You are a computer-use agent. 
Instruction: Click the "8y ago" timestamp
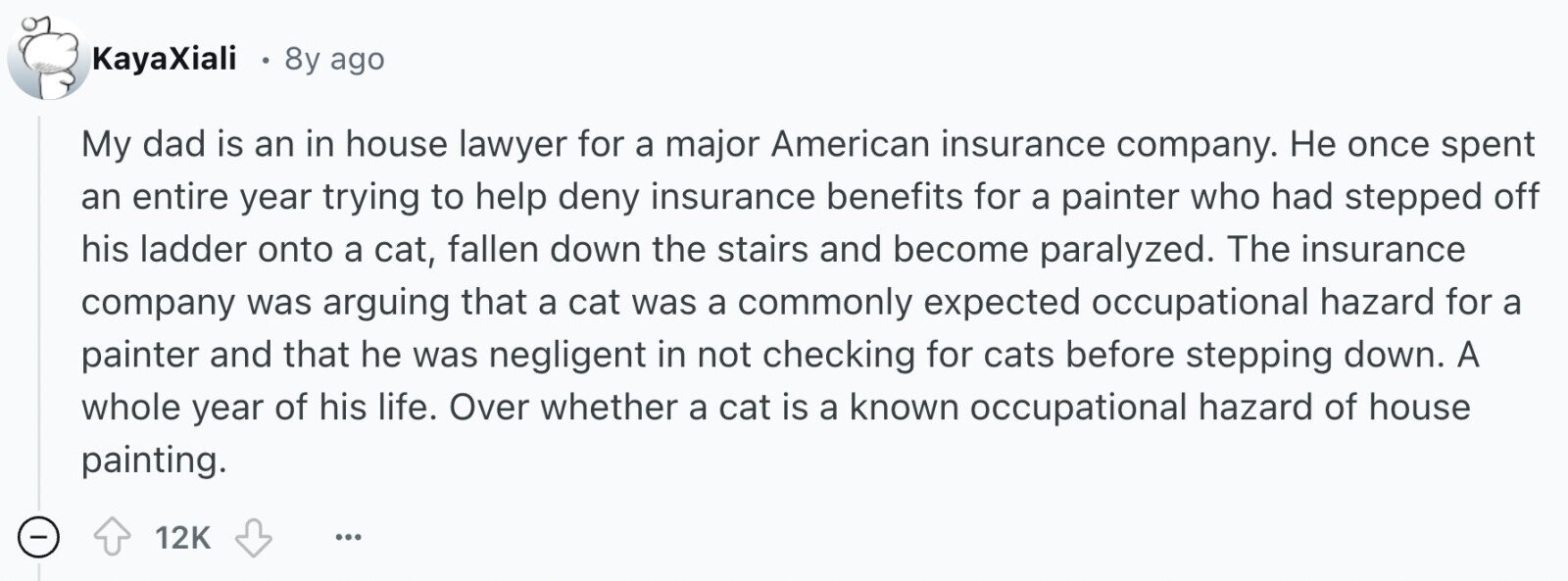click(x=334, y=59)
